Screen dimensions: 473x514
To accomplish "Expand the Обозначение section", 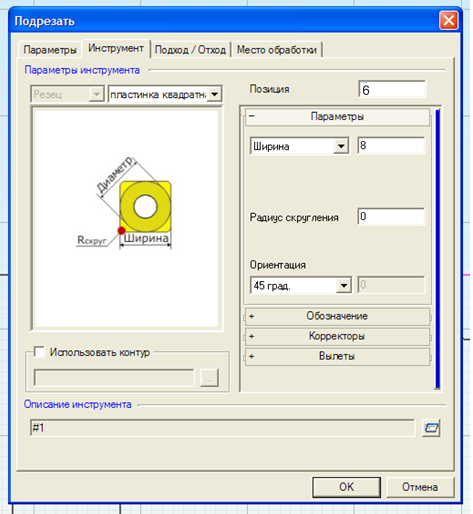I will (x=337, y=316).
